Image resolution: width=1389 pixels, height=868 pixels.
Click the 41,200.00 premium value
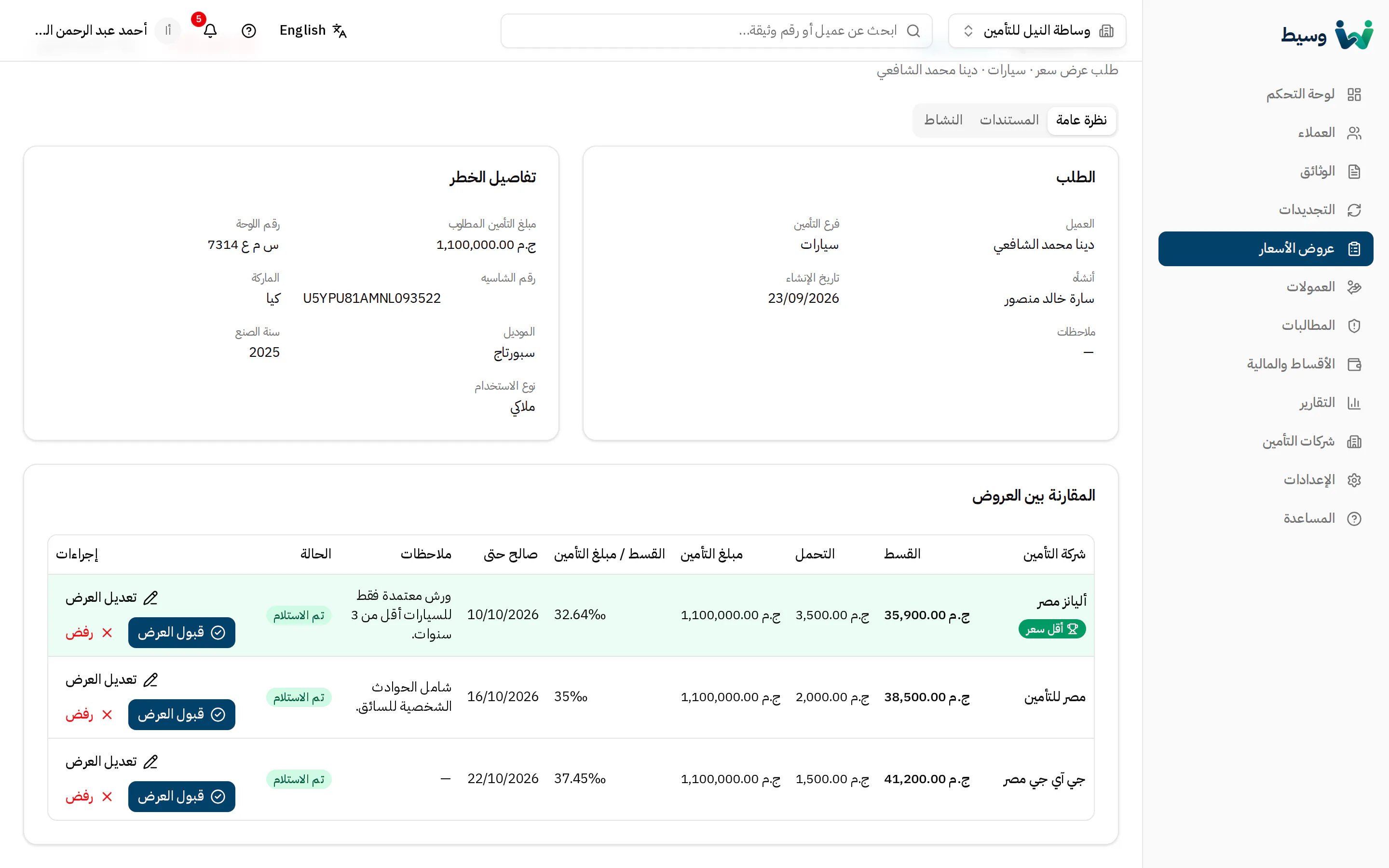point(927,780)
